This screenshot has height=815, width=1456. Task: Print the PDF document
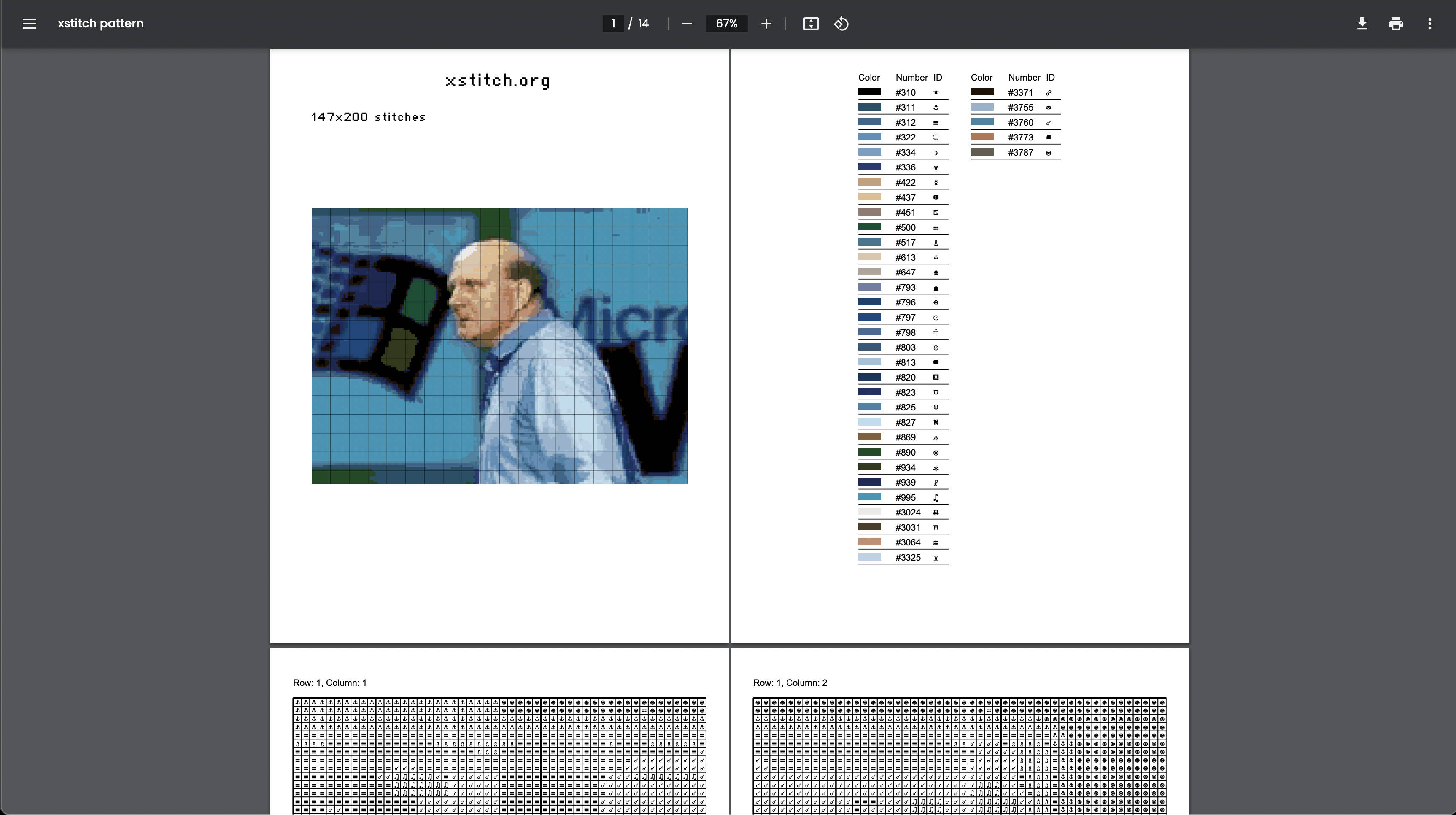point(1396,24)
